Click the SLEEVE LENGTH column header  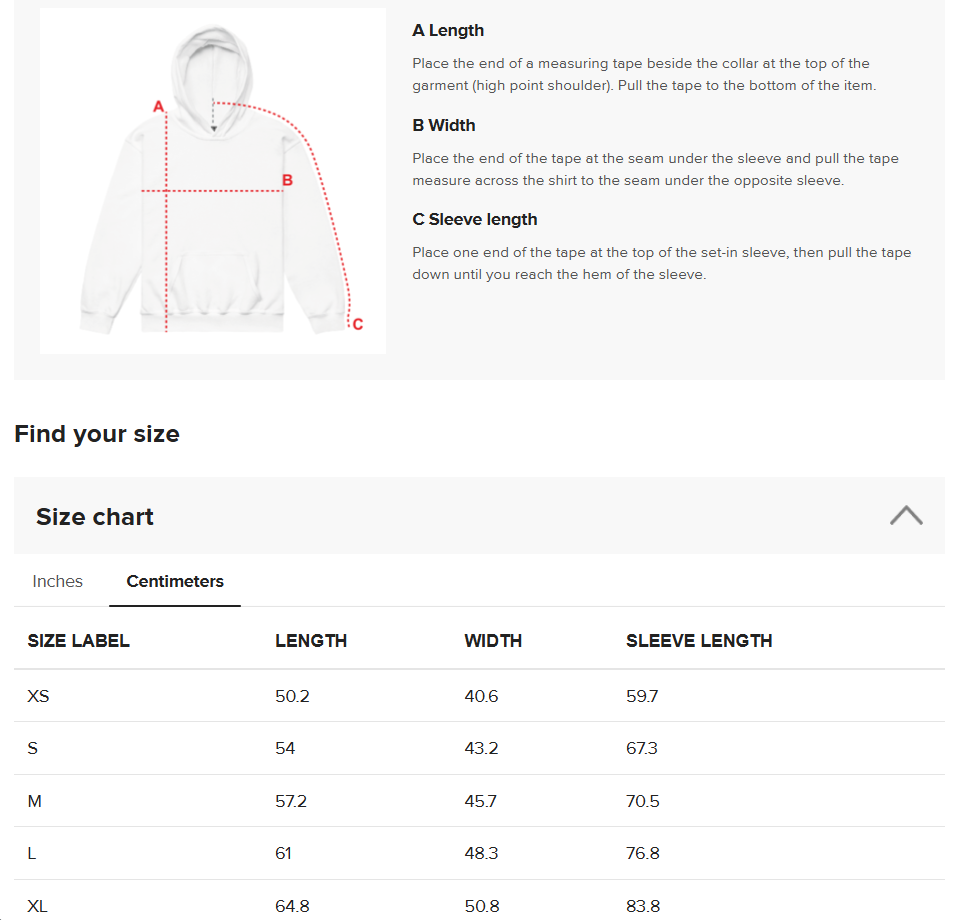[700, 641]
